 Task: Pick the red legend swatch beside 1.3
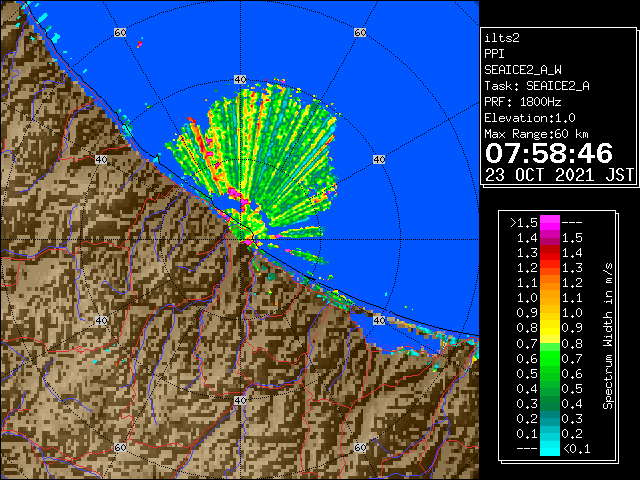pyautogui.click(x=550, y=253)
